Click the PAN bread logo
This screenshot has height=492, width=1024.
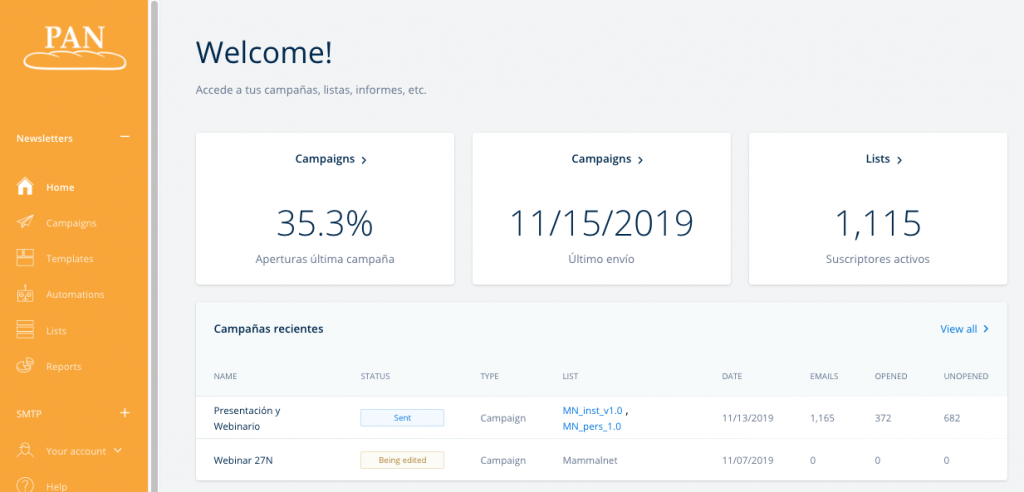(75, 48)
